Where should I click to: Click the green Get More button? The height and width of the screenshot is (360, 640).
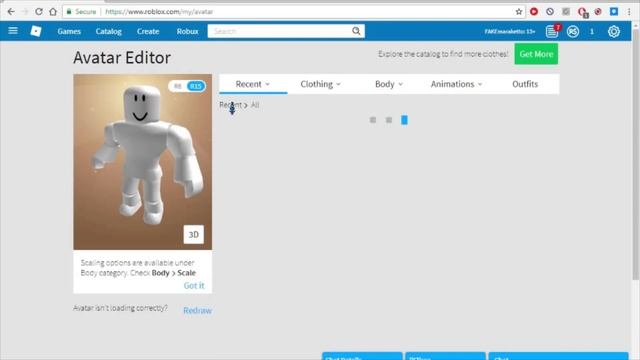pyautogui.click(x=536, y=54)
